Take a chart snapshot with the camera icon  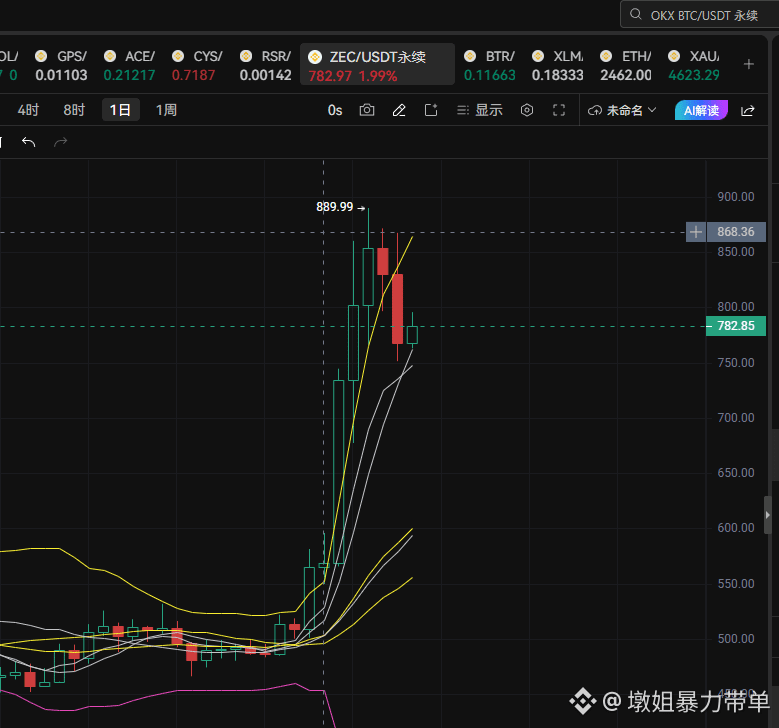click(x=367, y=110)
